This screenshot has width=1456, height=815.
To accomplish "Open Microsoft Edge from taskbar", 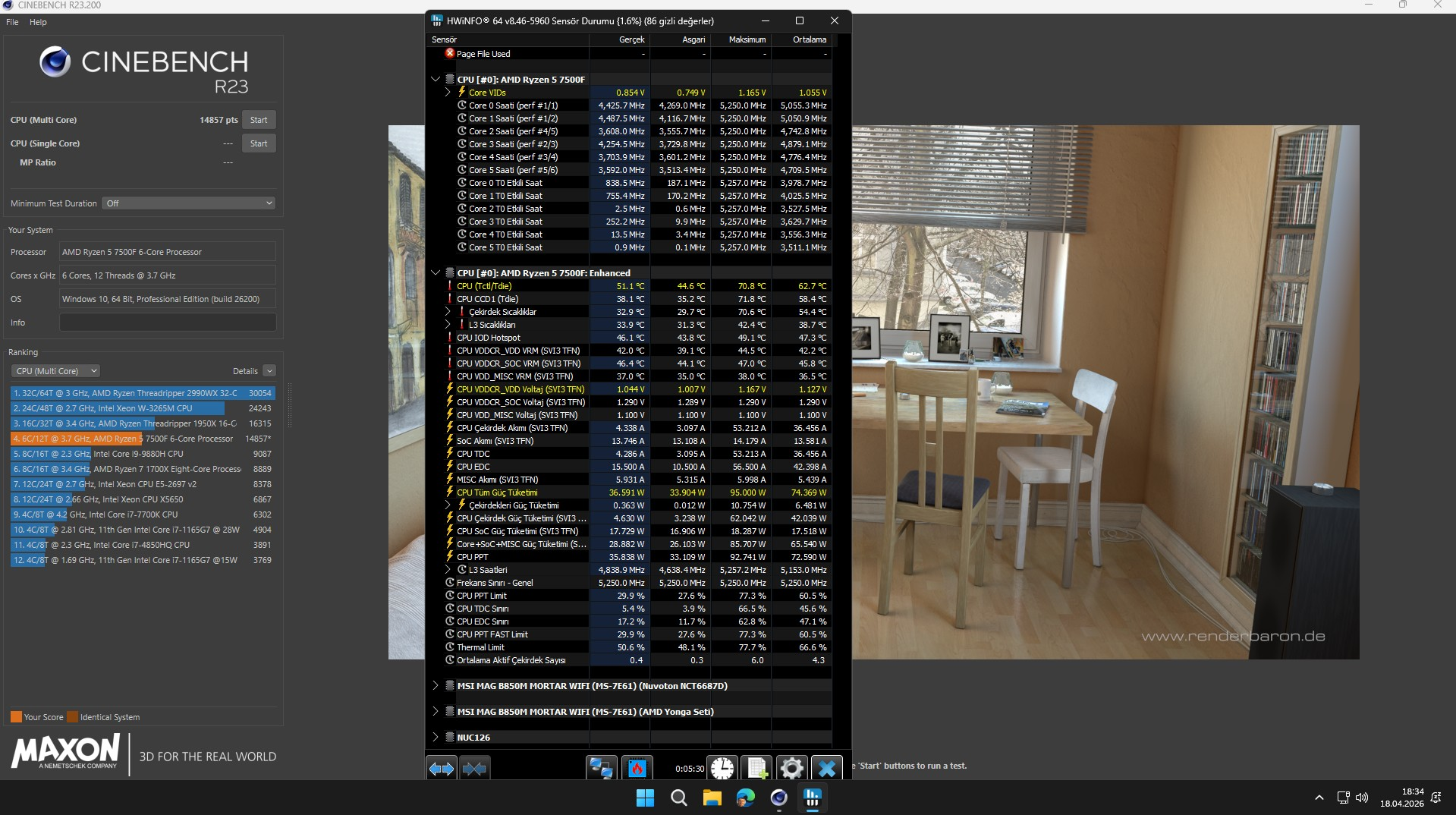I will [746, 798].
